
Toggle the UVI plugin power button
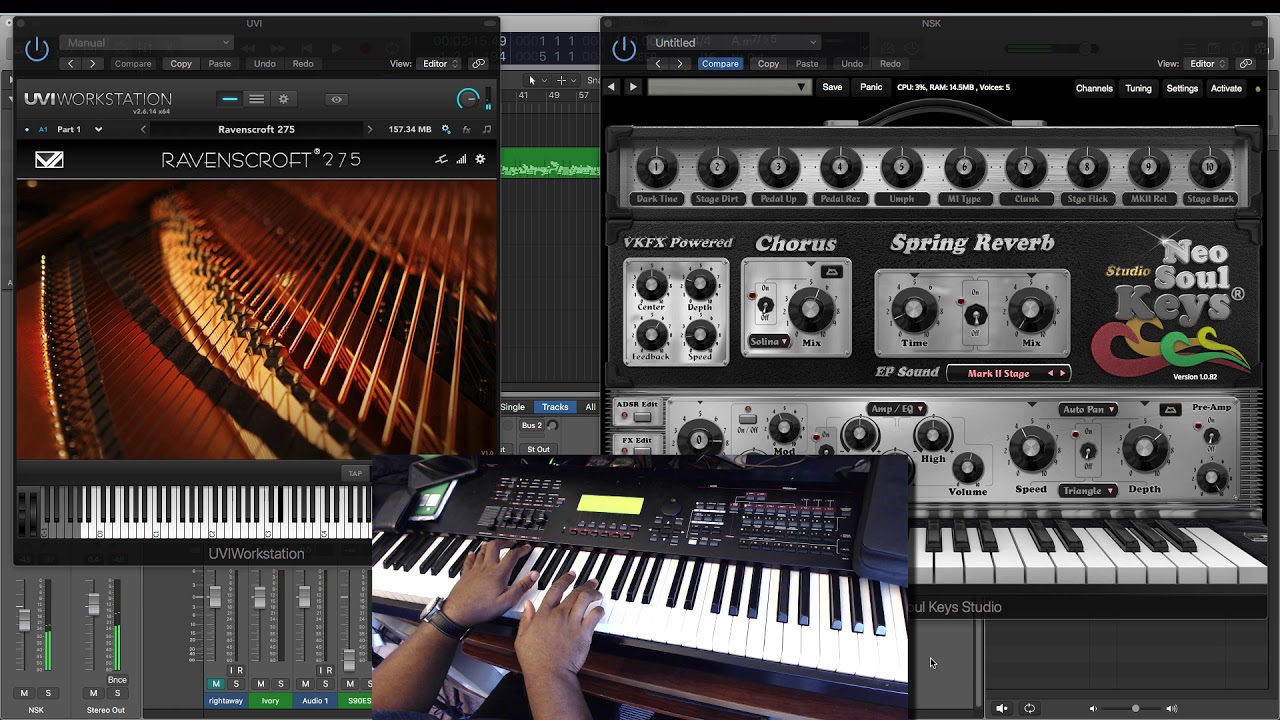[x=37, y=48]
